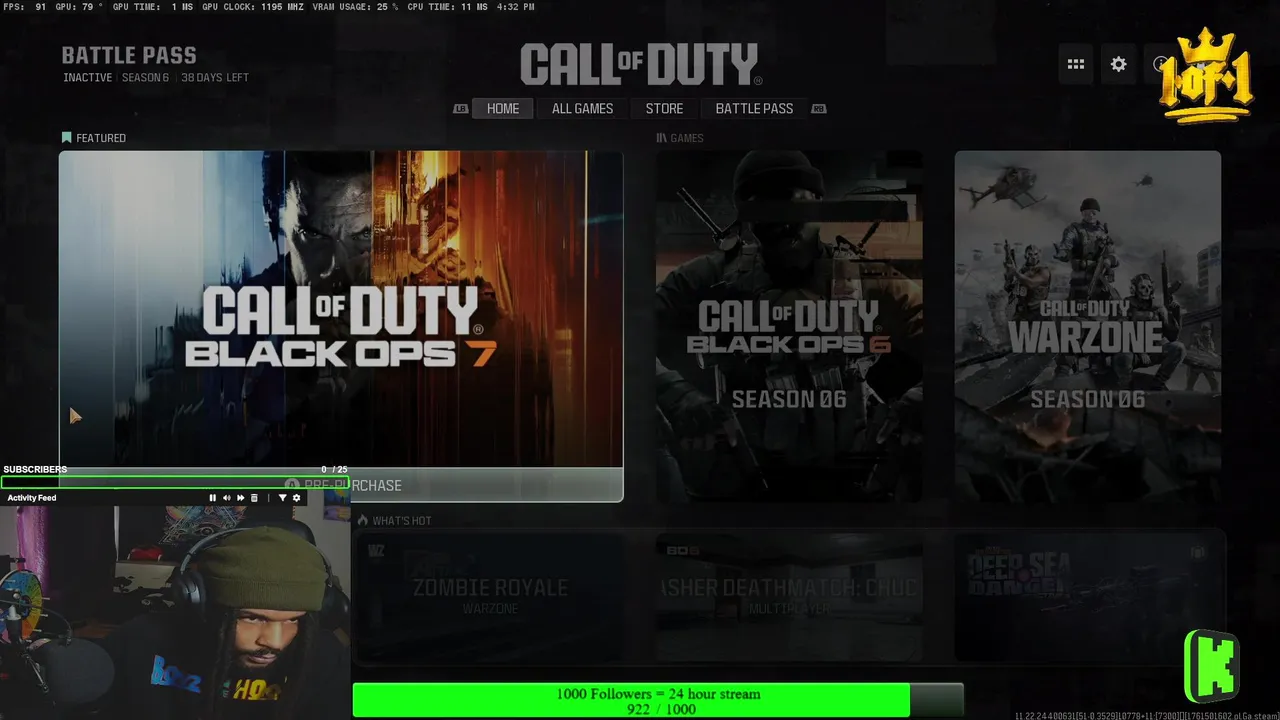The height and width of the screenshot is (720, 1280).
Task: Select the HOME tab
Action: (x=503, y=109)
